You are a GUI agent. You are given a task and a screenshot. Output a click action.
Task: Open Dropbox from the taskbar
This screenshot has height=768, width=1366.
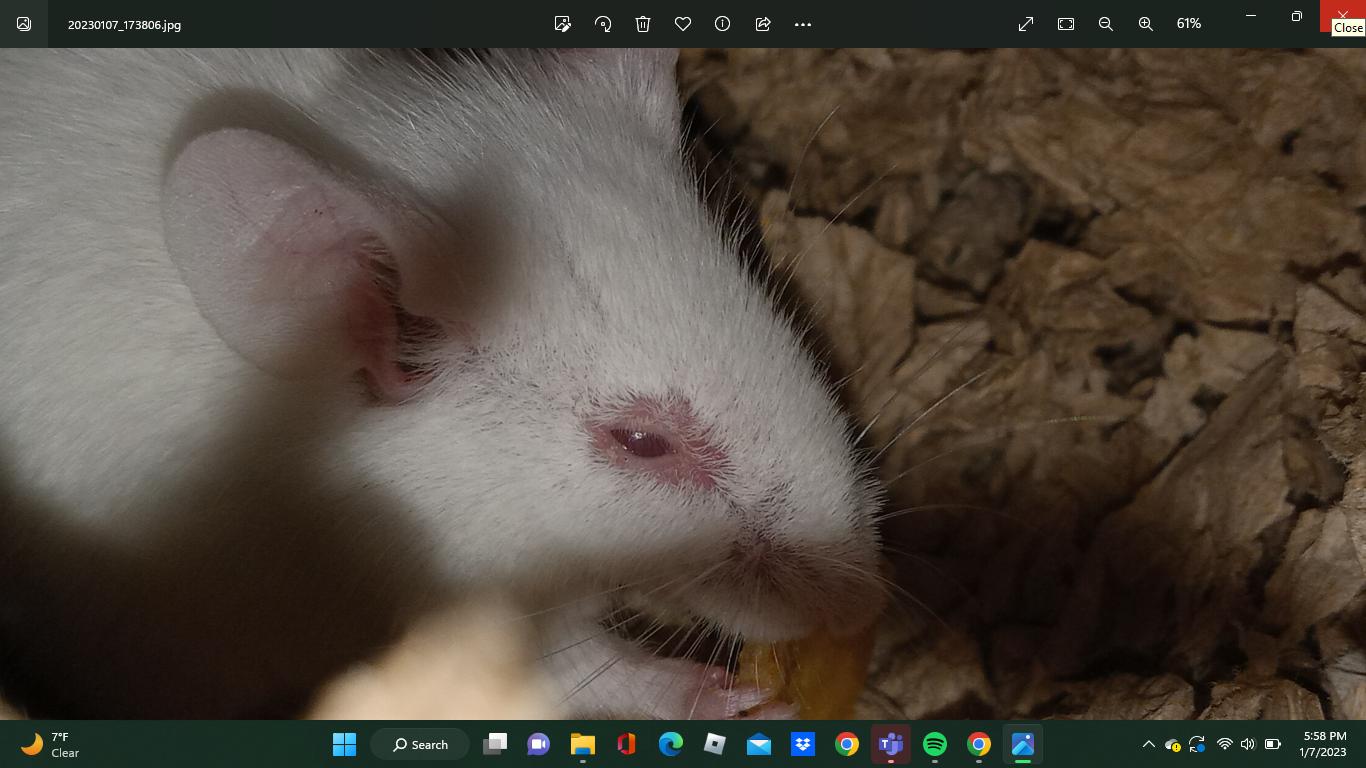803,744
